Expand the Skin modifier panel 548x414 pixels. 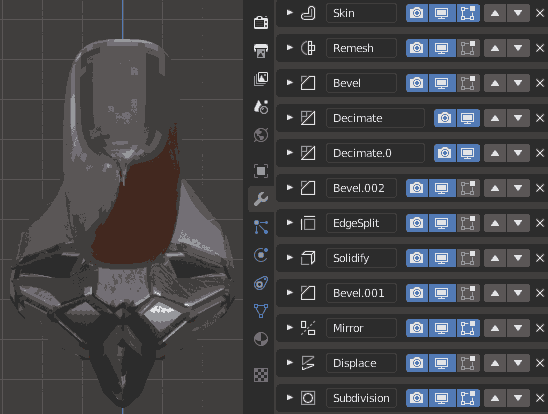coord(289,13)
